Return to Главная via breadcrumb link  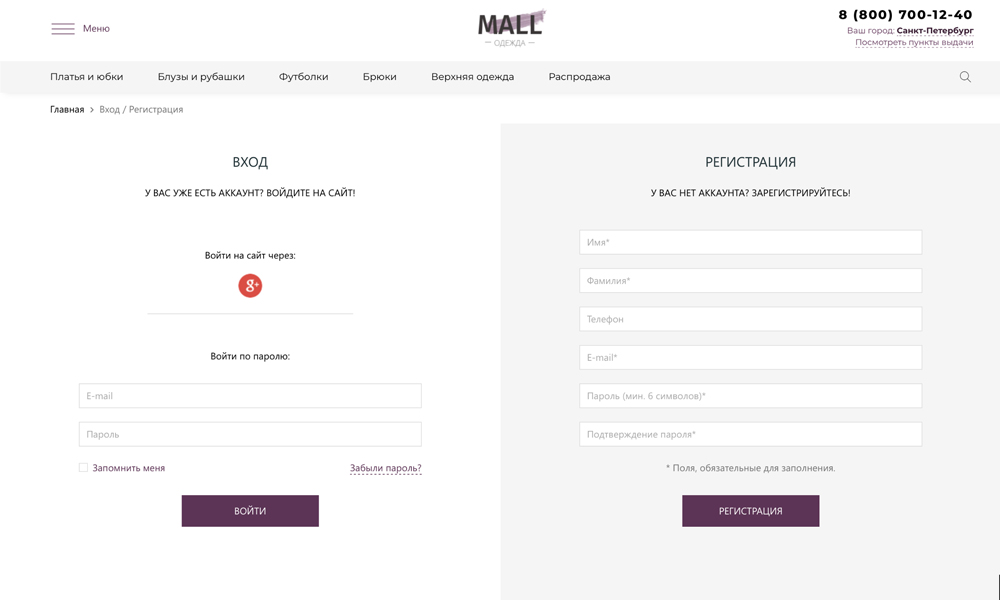coord(66,109)
